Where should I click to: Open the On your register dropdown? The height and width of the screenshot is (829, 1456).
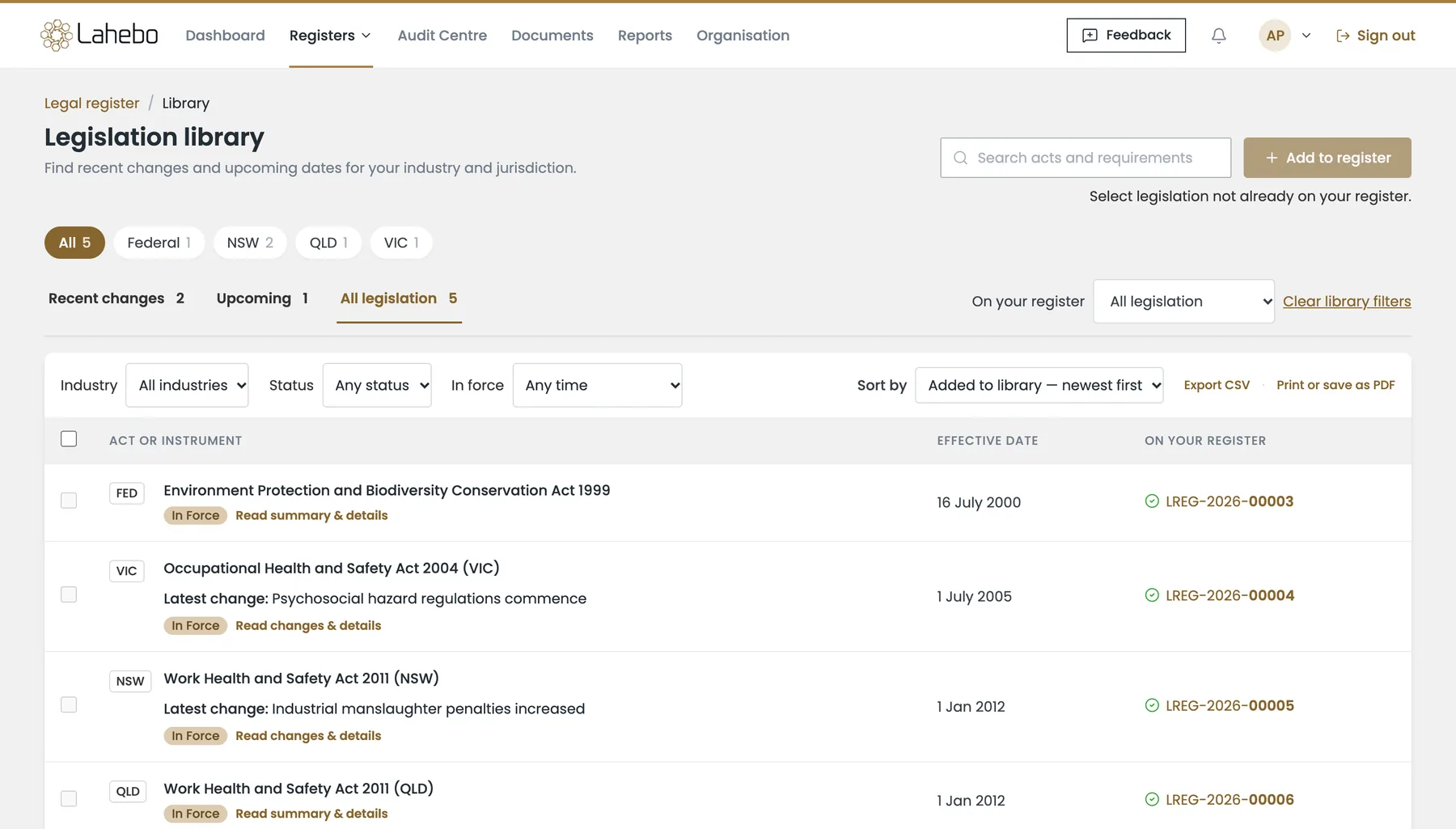click(1183, 302)
